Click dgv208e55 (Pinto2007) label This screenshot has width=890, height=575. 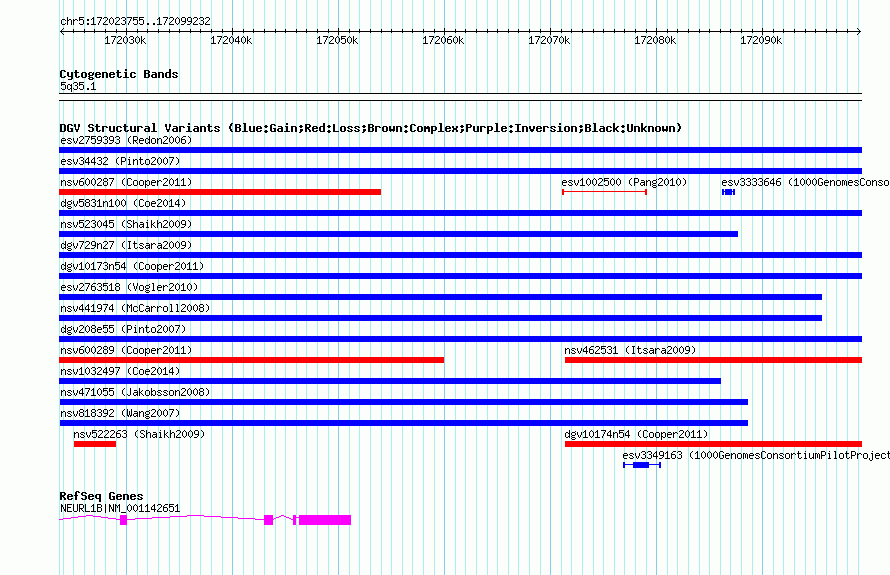coord(123,329)
